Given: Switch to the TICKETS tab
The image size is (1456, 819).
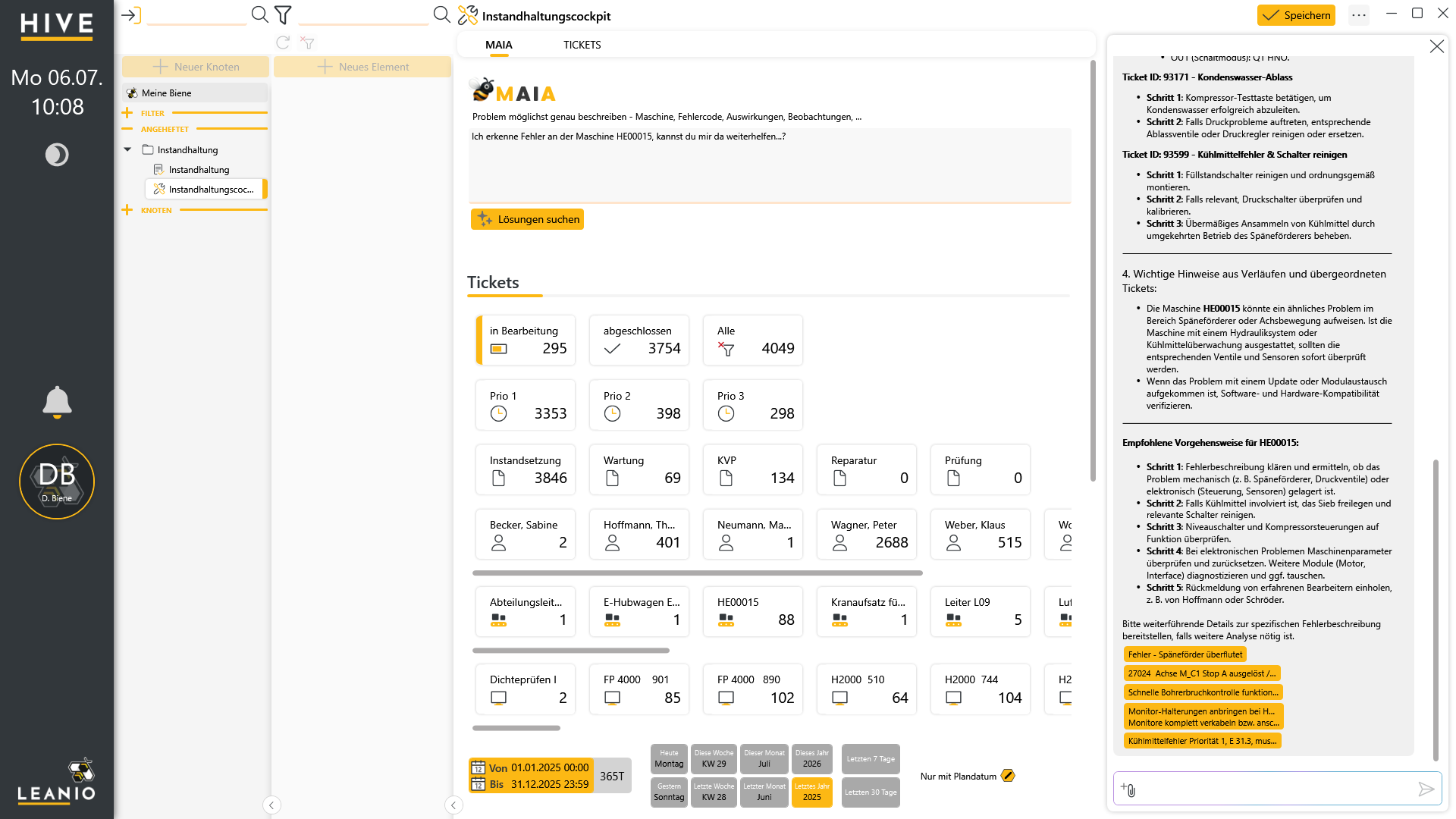Looking at the screenshot, I should point(582,45).
